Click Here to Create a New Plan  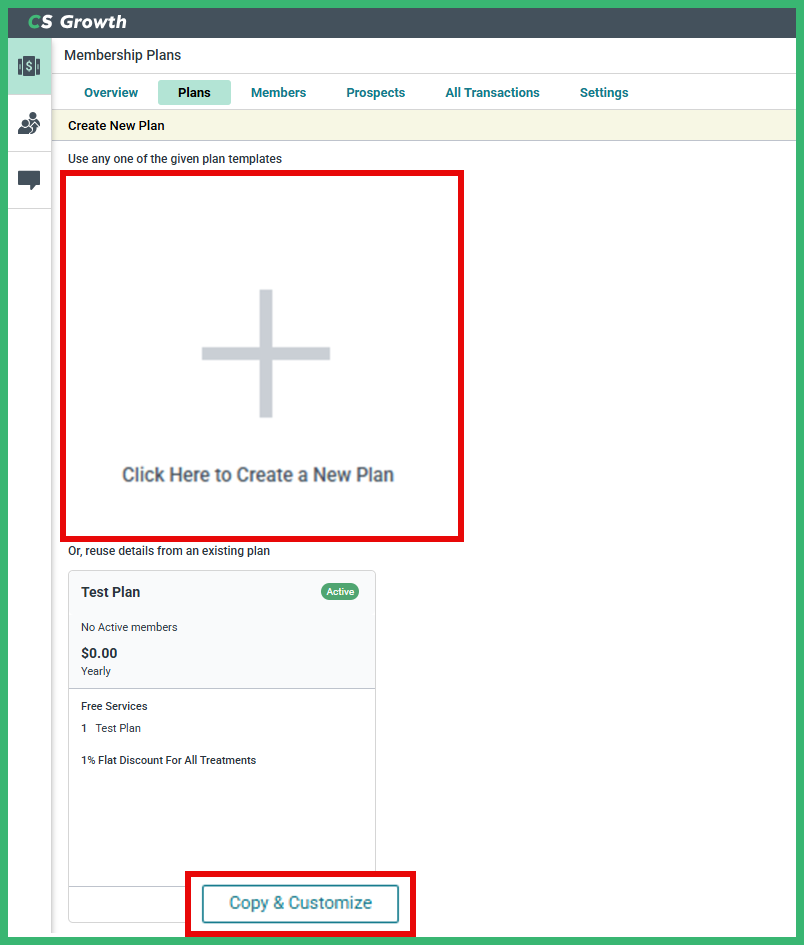click(x=258, y=474)
